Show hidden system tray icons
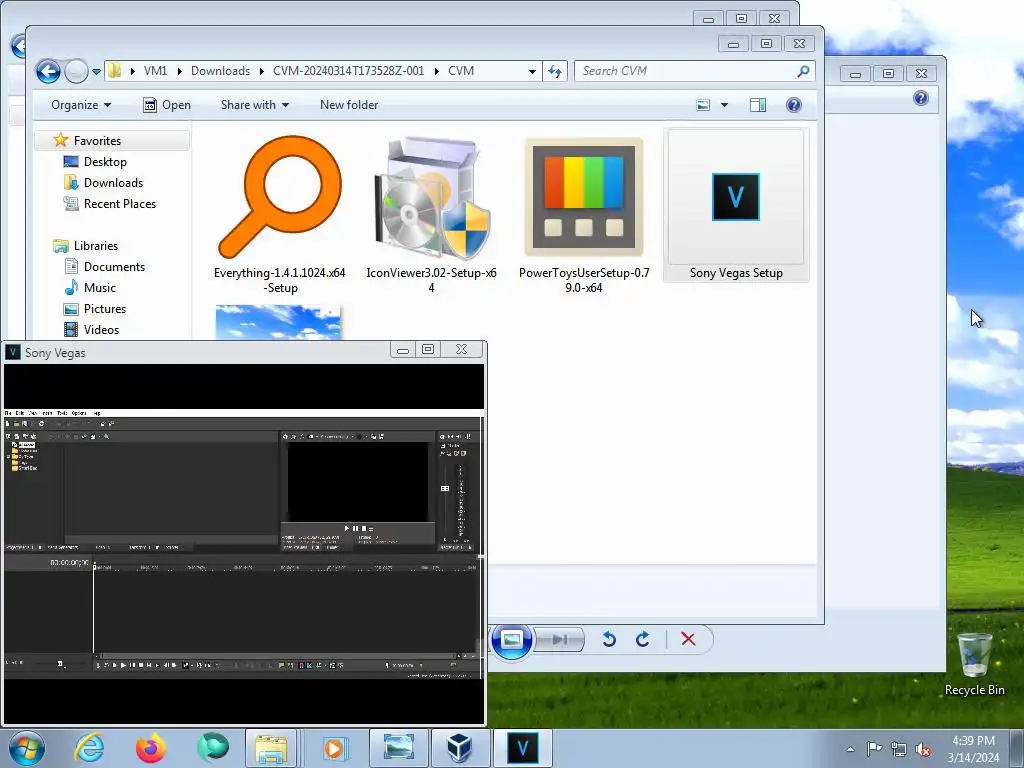1024x768 pixels. click(x=850, y=749)
